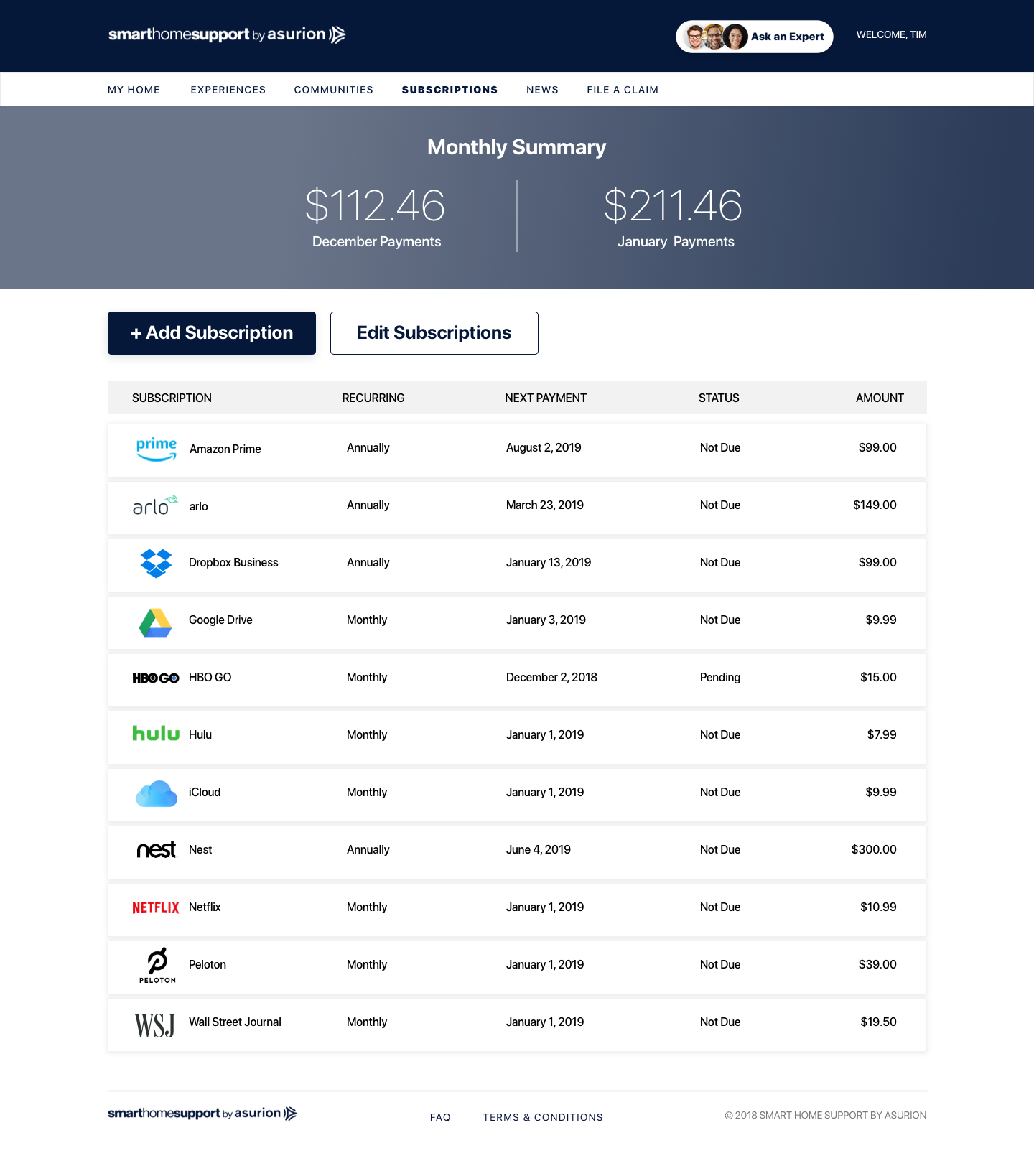Click the Monthly Summary heading
Screen dimensions: 1034x1176
(517, 147)
